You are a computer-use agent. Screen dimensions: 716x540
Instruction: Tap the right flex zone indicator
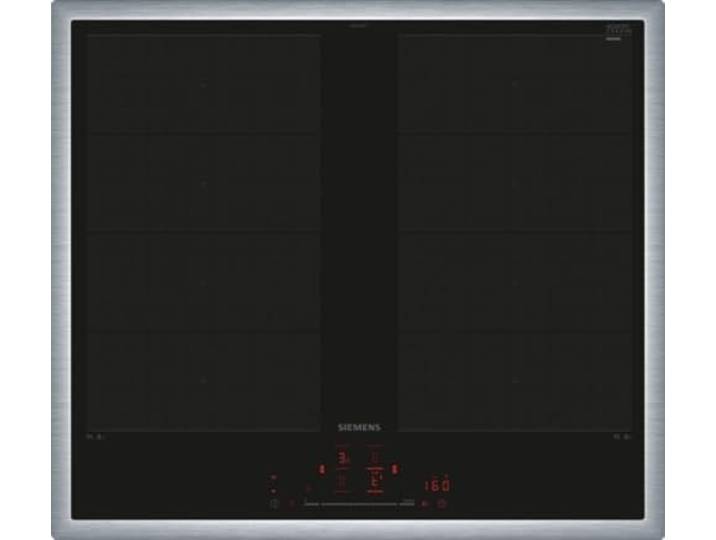(395, 469)
